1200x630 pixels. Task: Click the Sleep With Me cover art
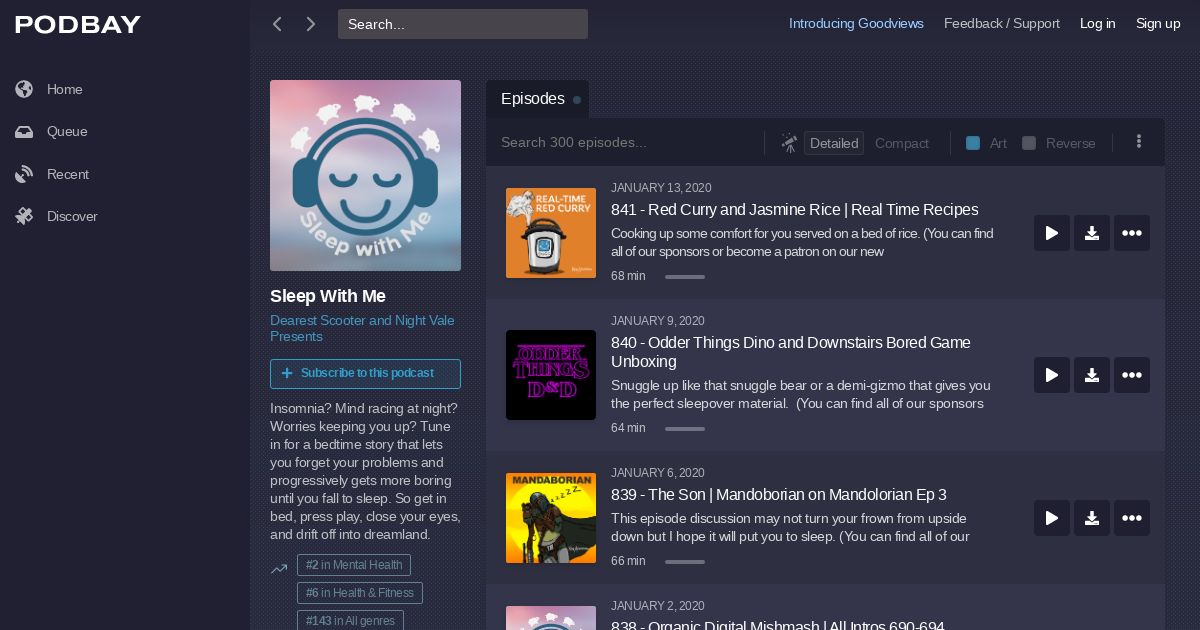point(365,175)
